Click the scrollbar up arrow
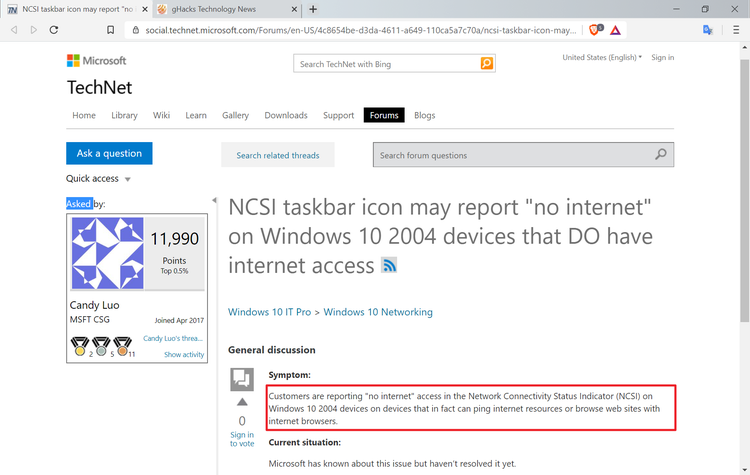The height and width of the screenshot is (475, 750). pyautogui.click(x=744, y=47)
